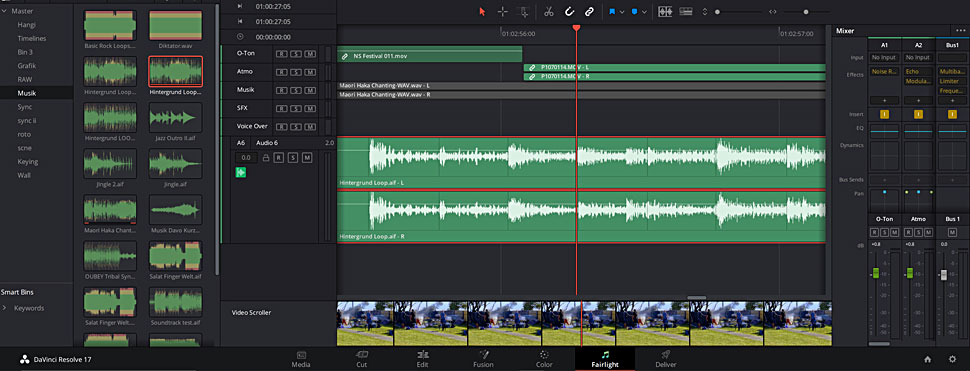Open project settings gear icon
The height and width of the screenshot is (371, 970).
tap(952, 359)
